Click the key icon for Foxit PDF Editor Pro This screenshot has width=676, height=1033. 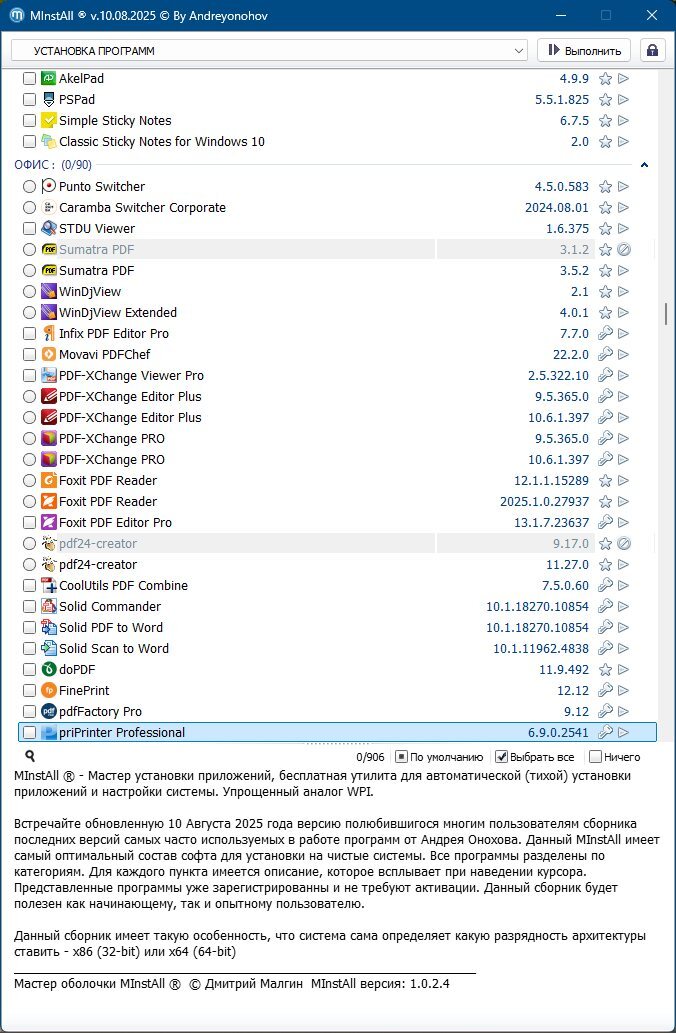[x=605, y=522]
